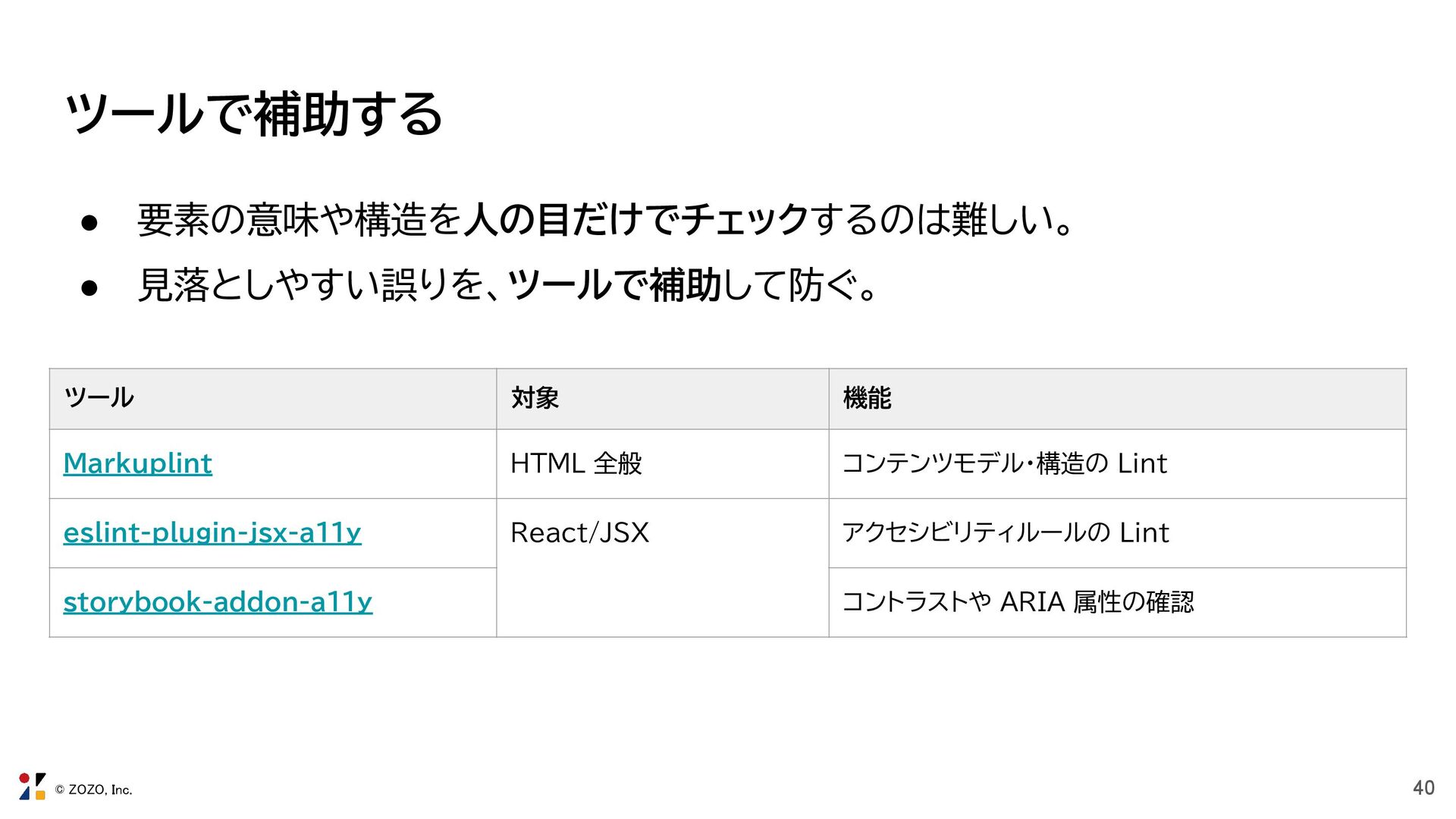Click the first bullet point marker
Screen dimensions: 1456x819
[x=89, y=222]
